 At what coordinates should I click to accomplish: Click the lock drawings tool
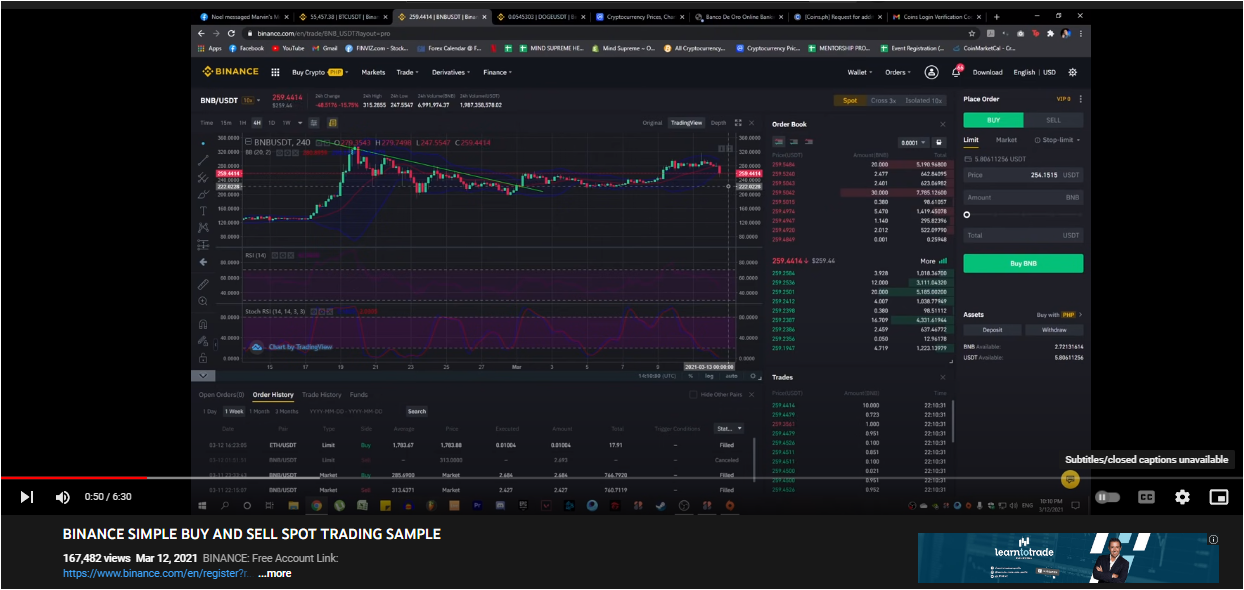tap(203, 357)
